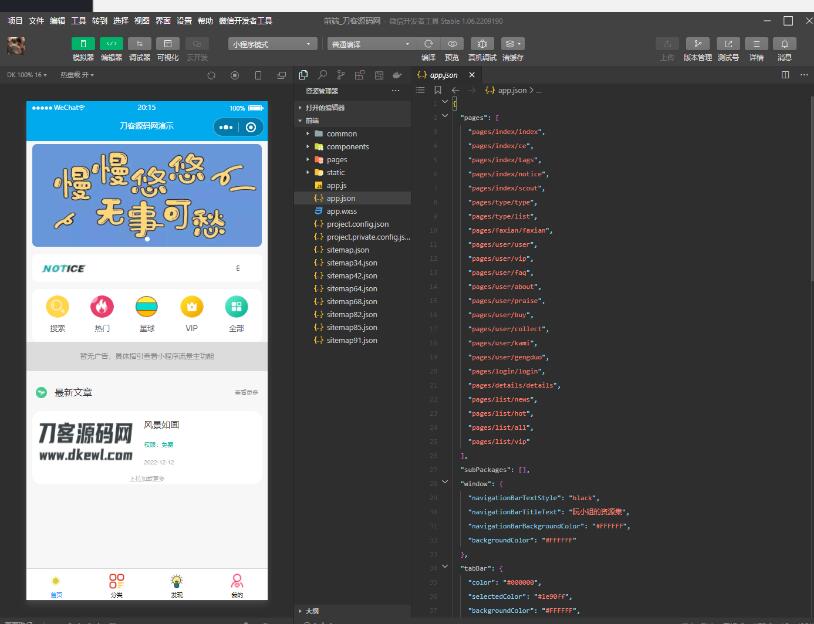This screenshot has height=624, width=814.
Task: Open project.config.json in file tree
Action: point(357,224)
